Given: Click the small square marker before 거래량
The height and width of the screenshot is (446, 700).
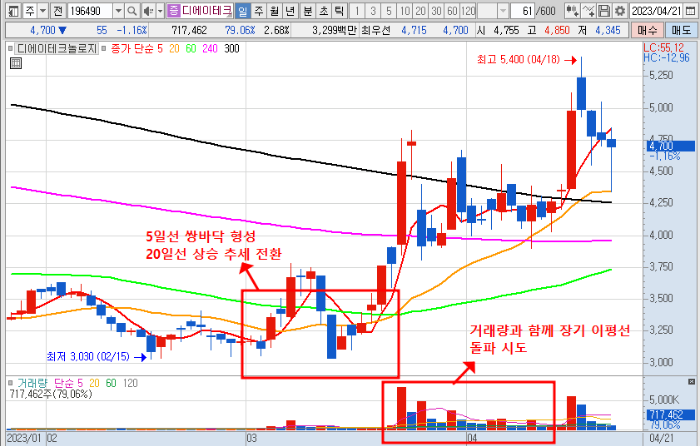Looking at the screenshot, I should (10, 383).
